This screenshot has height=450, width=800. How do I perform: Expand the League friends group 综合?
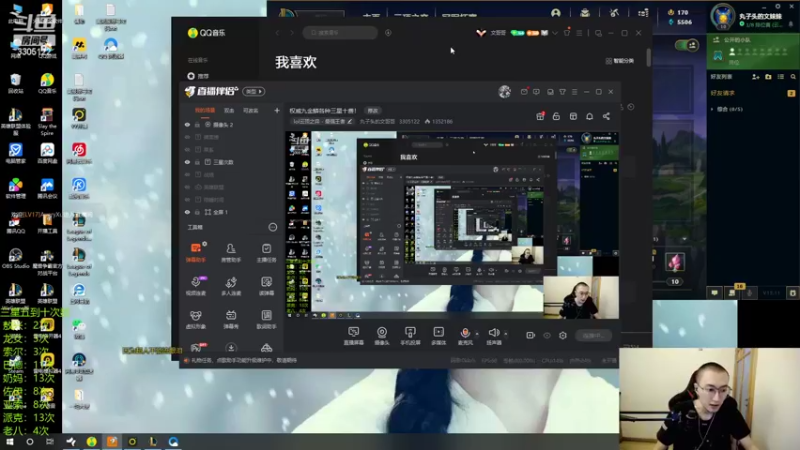point(712,109)
